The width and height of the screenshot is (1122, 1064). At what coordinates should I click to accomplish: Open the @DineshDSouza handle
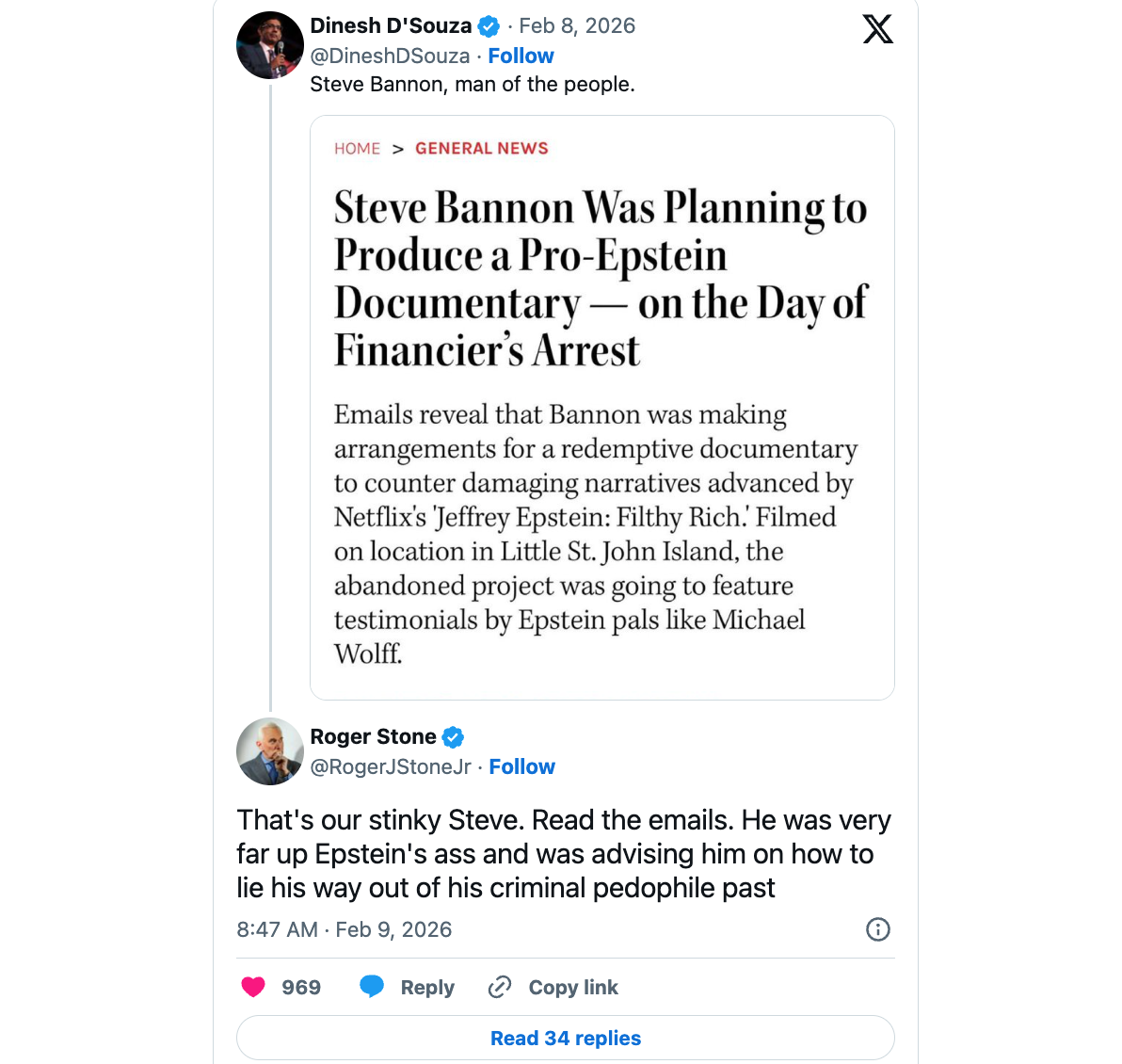click(x=390, y=56)
